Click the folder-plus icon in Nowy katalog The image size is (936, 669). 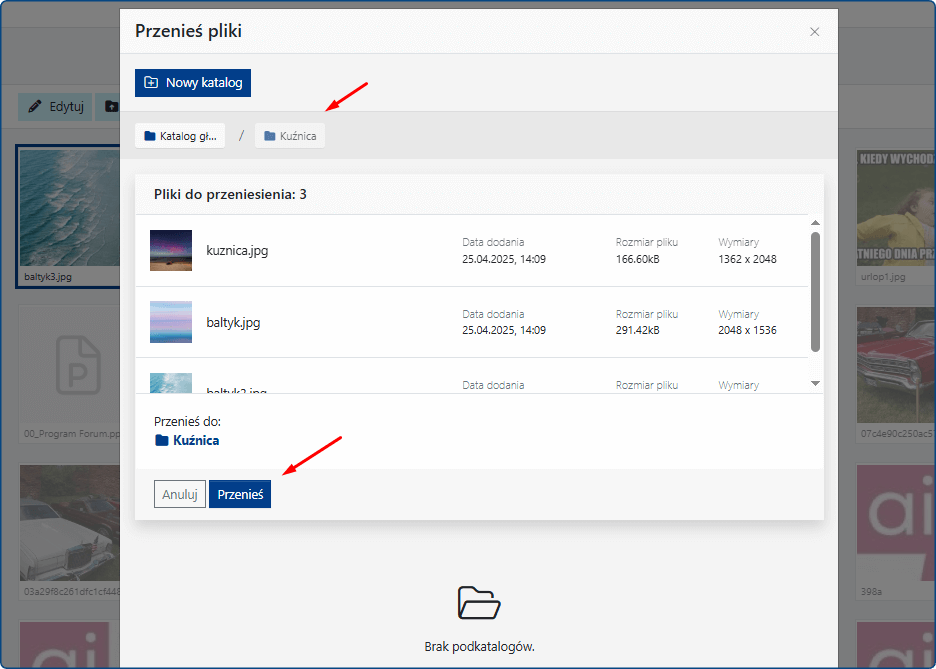(x=151, y=83)
